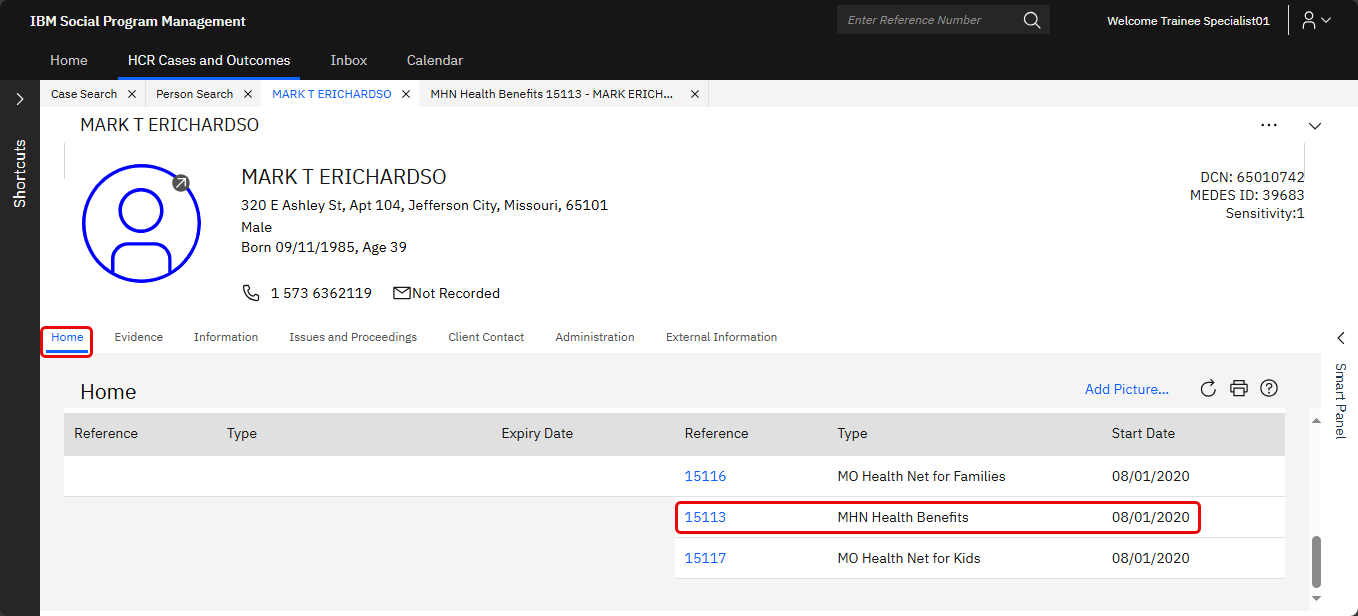The image size is (1358, 616).
Task: Open case reference 15113 link
Action: (705, 517)
